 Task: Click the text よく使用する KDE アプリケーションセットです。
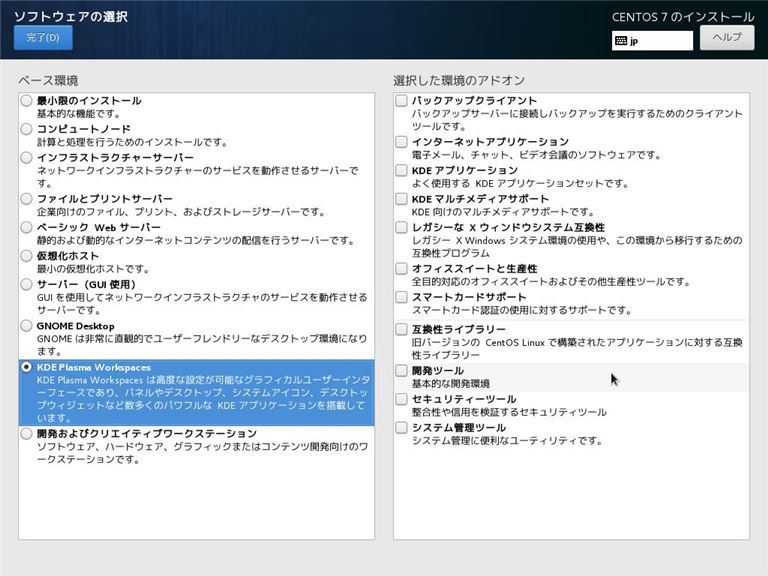click(x=521, y=183)
